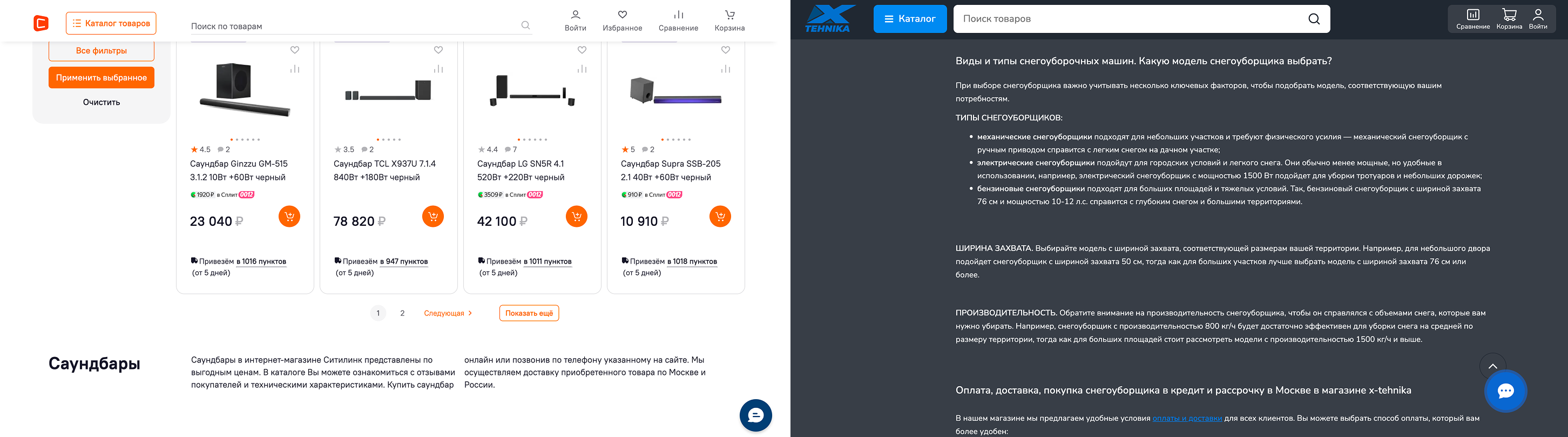Open Корзина in X-Tehnika header
Viewport: 1568px width, 437px height.
[x=1509, y=19]
